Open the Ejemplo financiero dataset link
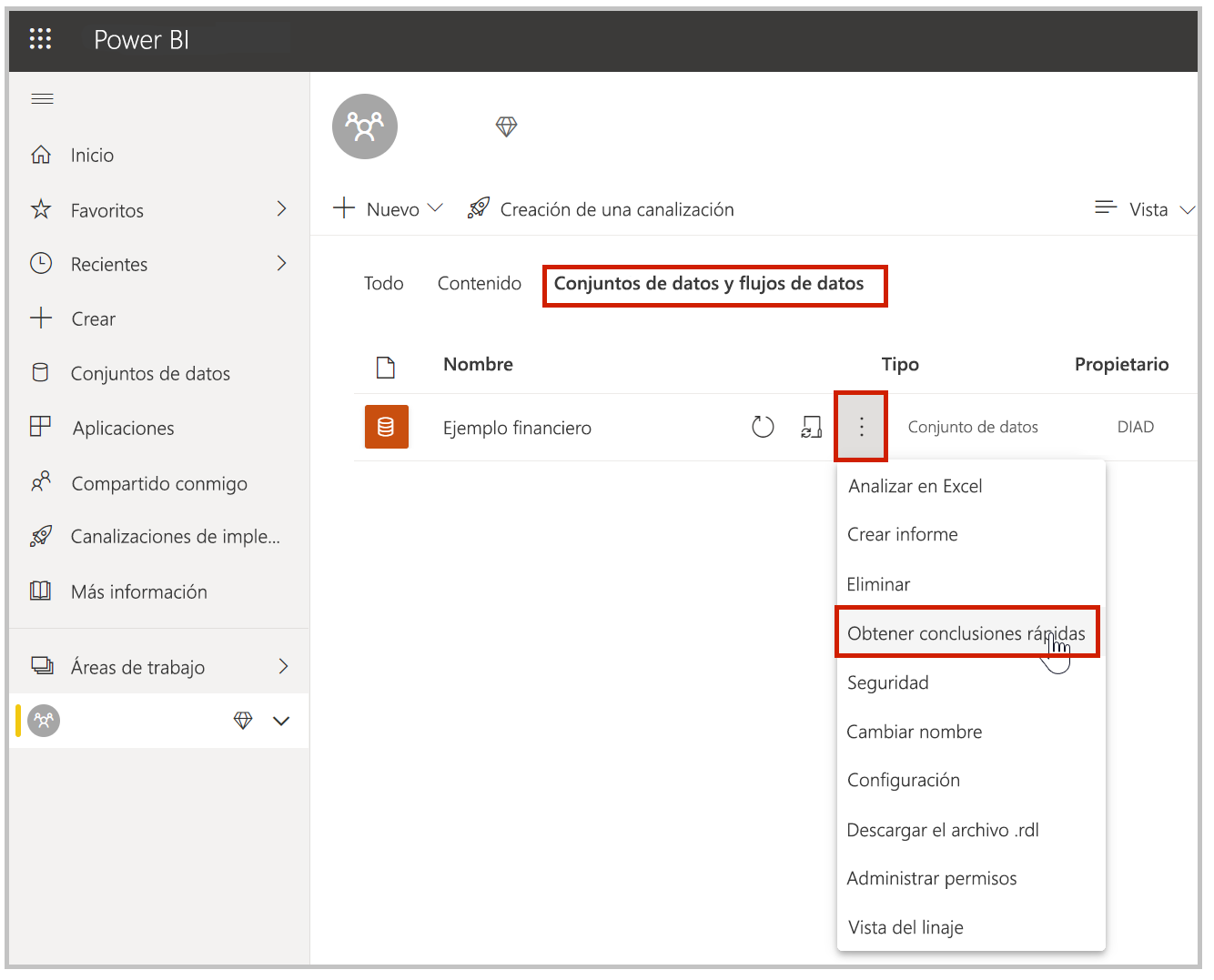Viewport: 1214px width, 980px height. [517, 428]
